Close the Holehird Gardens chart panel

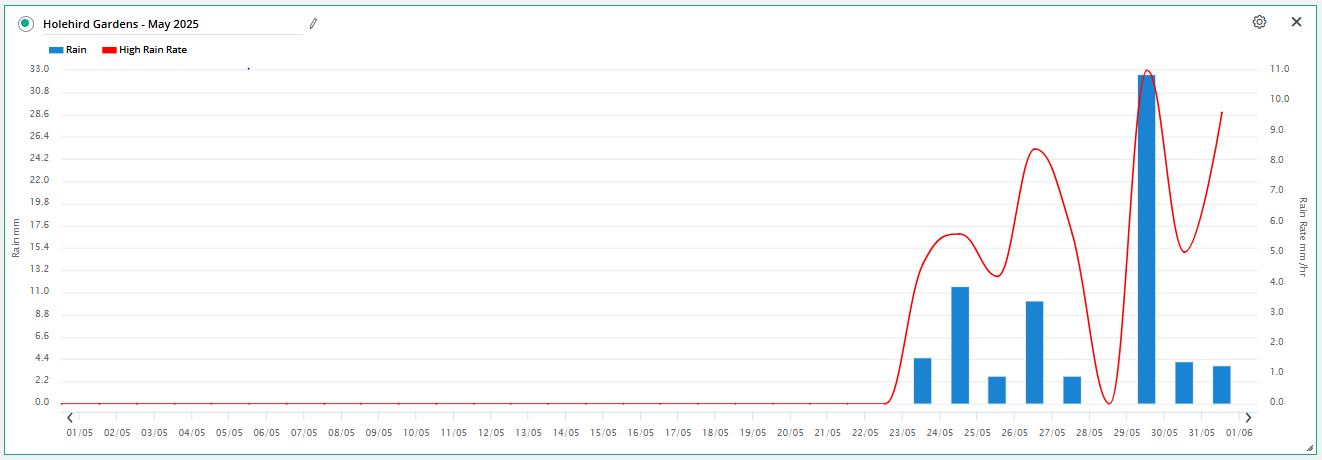coord(1296,22)
